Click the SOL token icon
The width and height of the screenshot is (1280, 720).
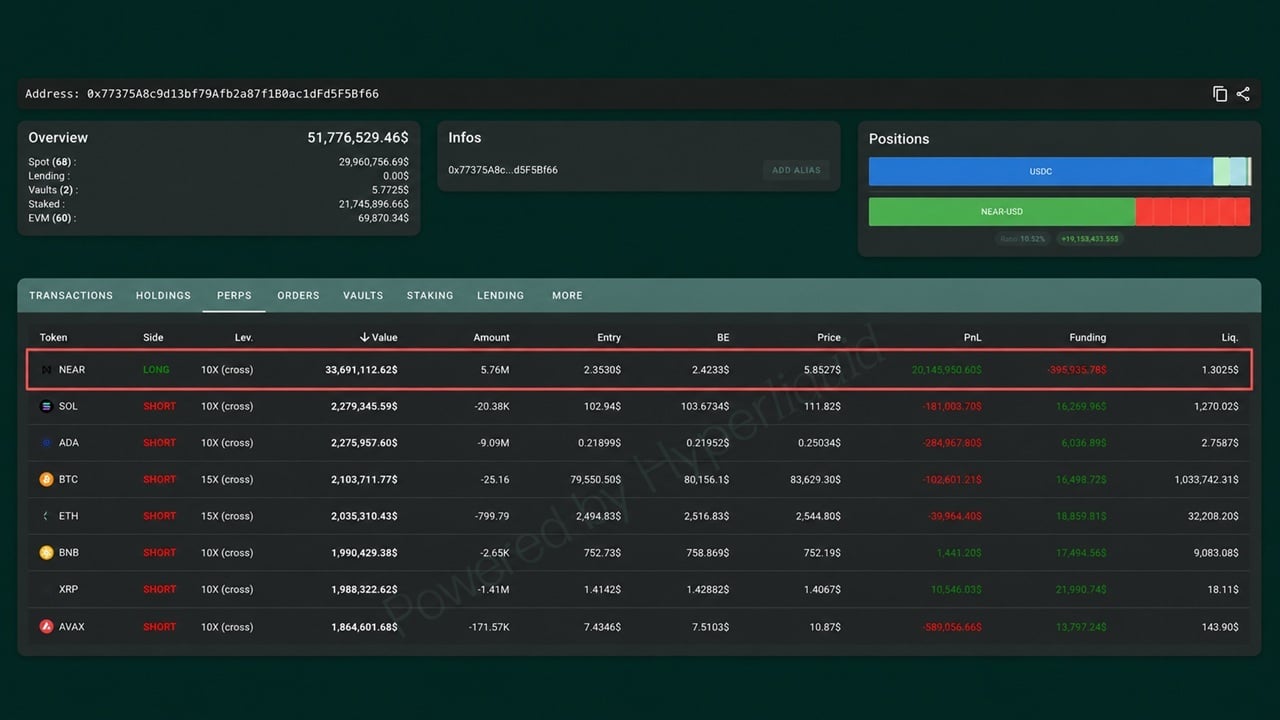tap(46, 406)
